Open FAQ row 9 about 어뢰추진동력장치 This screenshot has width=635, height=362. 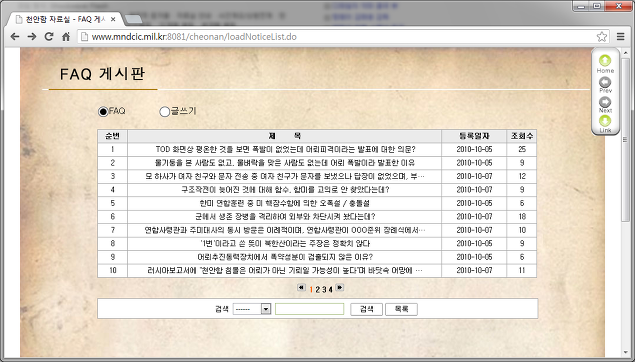coord(285,257)
